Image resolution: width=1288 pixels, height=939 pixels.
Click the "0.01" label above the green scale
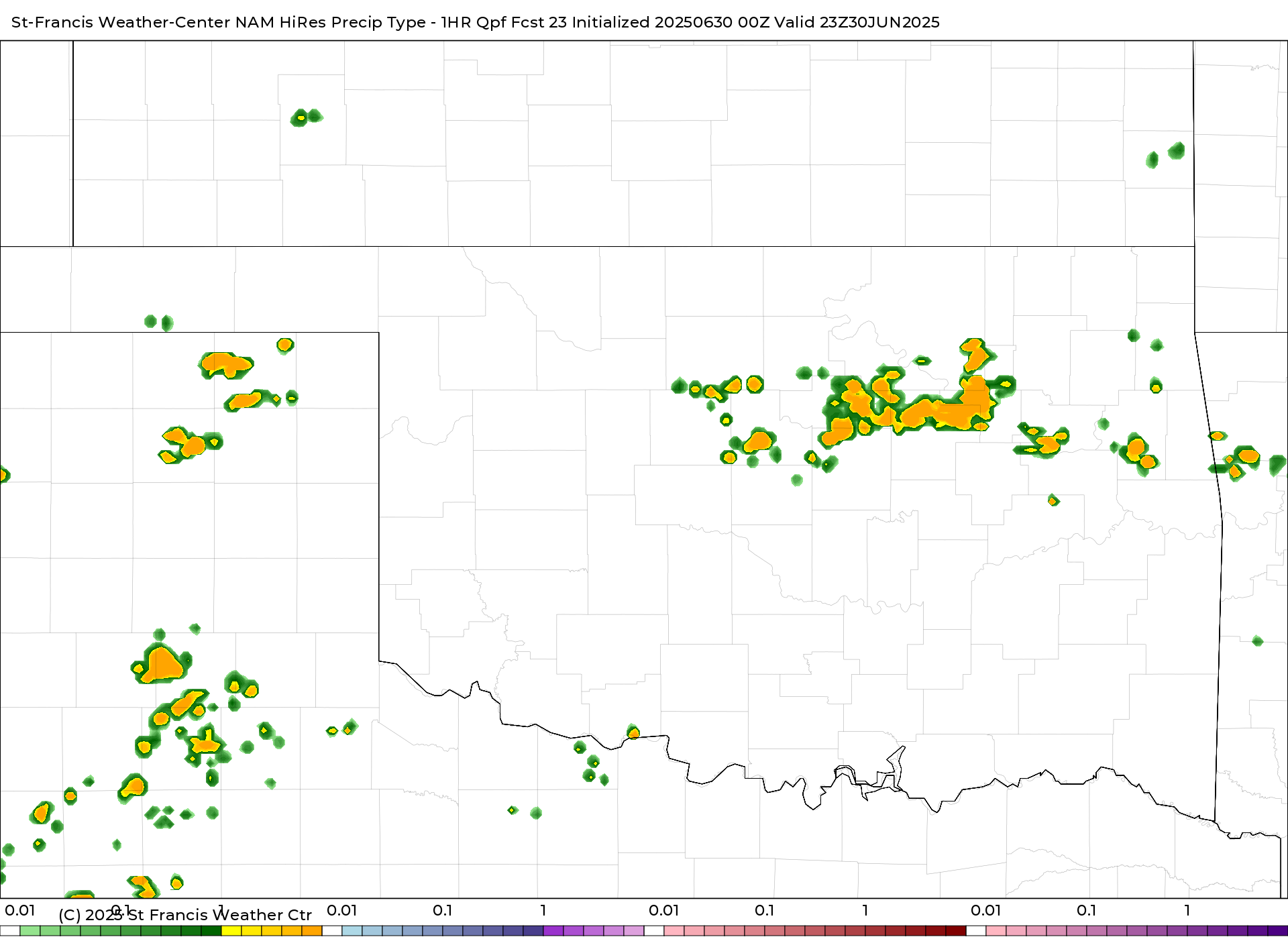coord(20,910)
